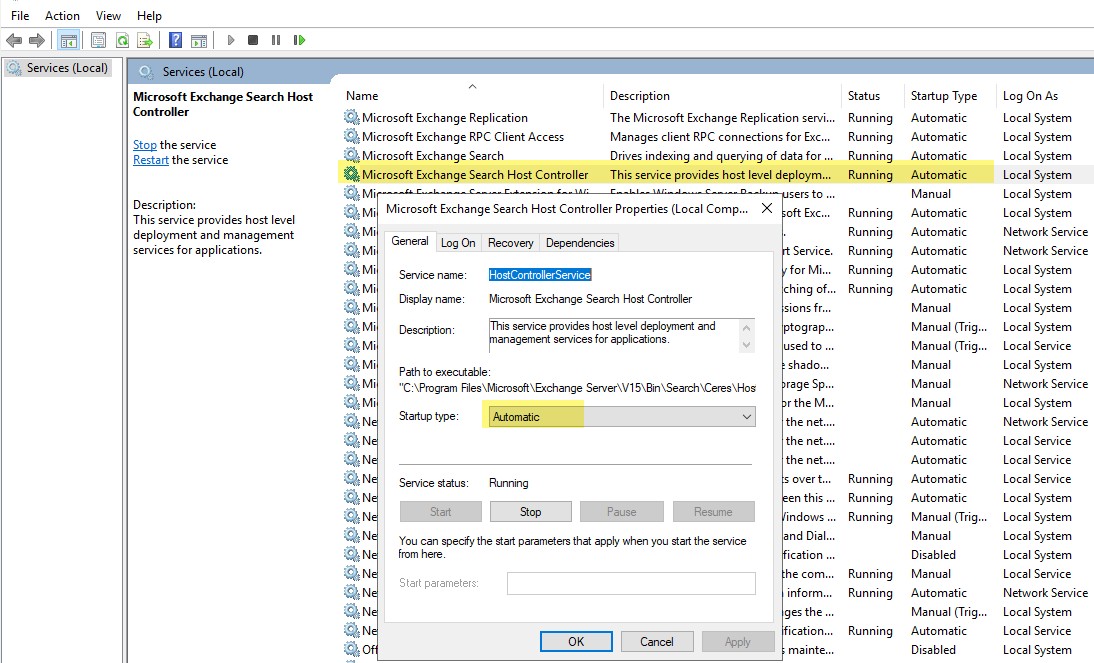This screenshot has width=1094, height=663.
Task: Click the Start Service play icon
Action: coord(231,40)
